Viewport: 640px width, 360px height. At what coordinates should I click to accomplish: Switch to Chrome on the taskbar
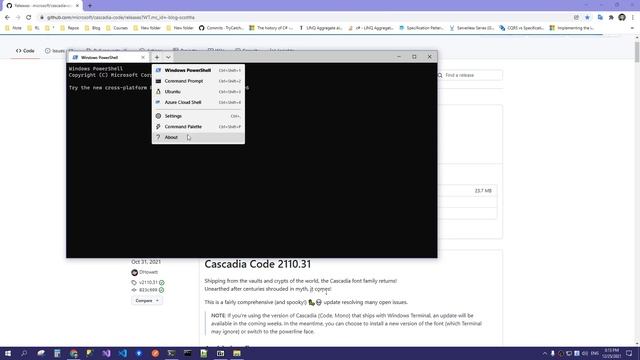click(x=73, y=353)
